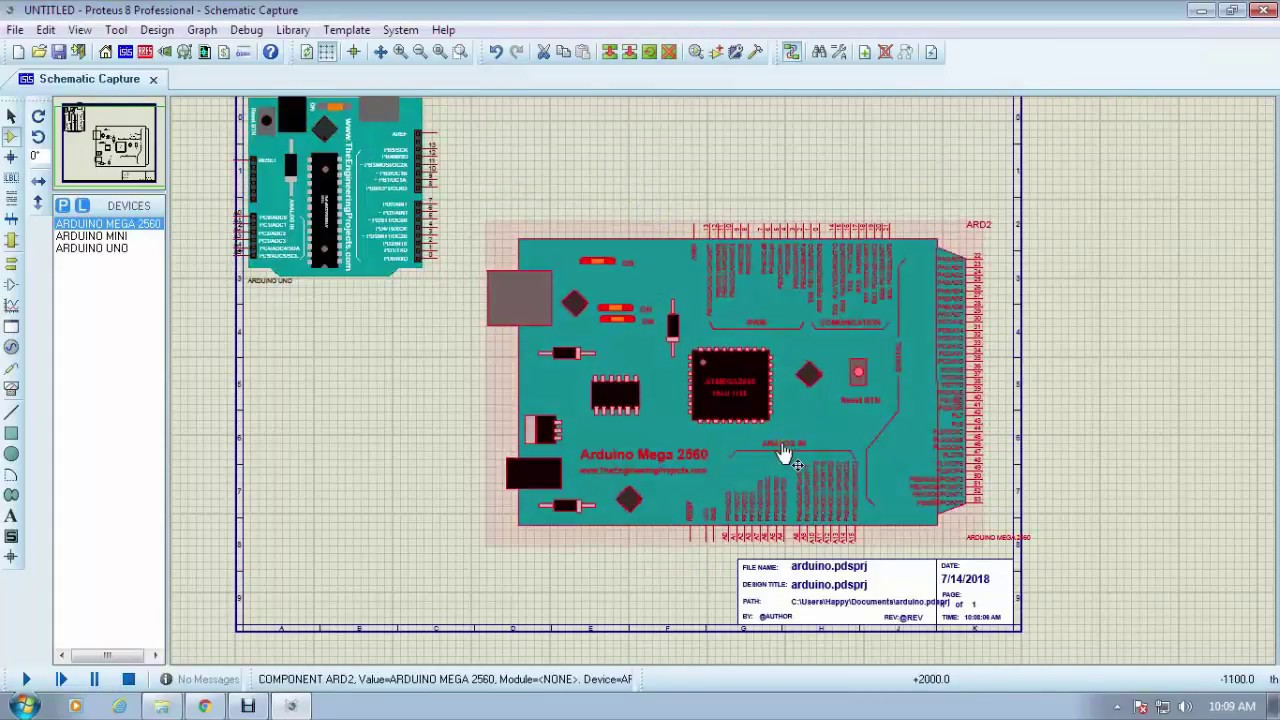Click the Y-Mirror vertical flip icon
This screenshot has height=720, width=1280.
[x=38, y=203]
